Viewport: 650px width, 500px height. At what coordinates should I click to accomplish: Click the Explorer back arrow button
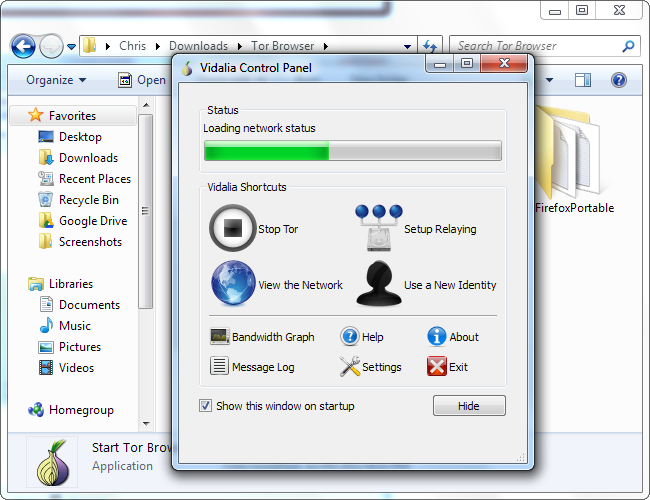pos(23,46)
